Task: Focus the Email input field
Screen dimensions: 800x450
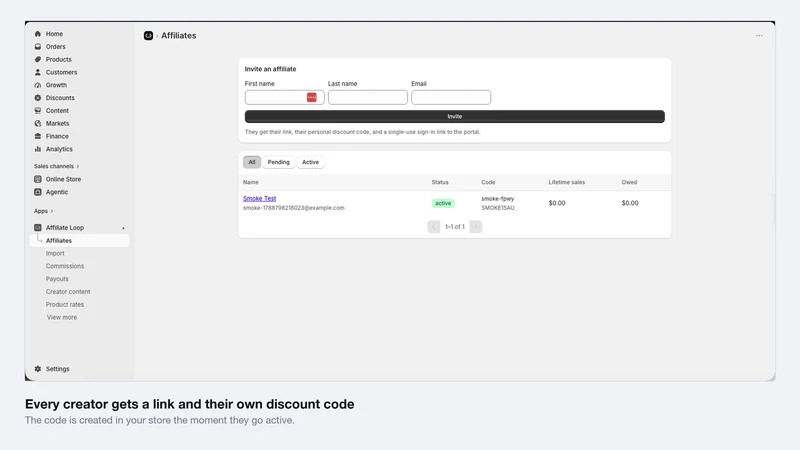Action: [451, 97]
